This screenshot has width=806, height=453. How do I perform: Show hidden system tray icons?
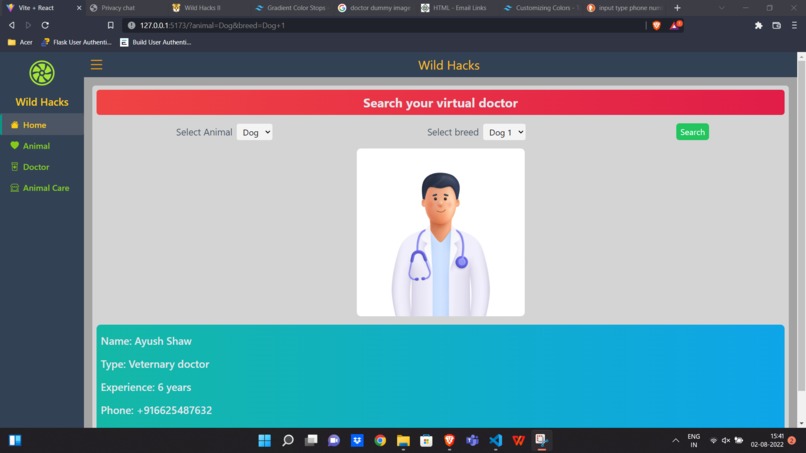click(x=675, y=441)
